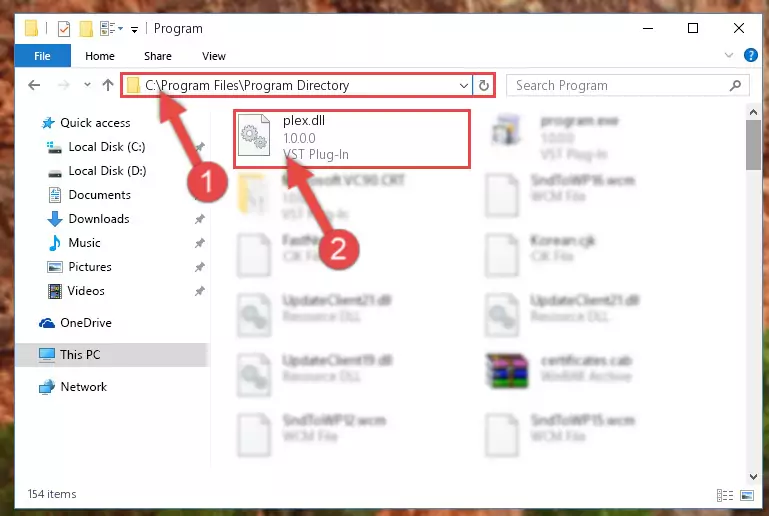Switch to details list view
This screenshot has width=769, height=516.
point(724,495)
